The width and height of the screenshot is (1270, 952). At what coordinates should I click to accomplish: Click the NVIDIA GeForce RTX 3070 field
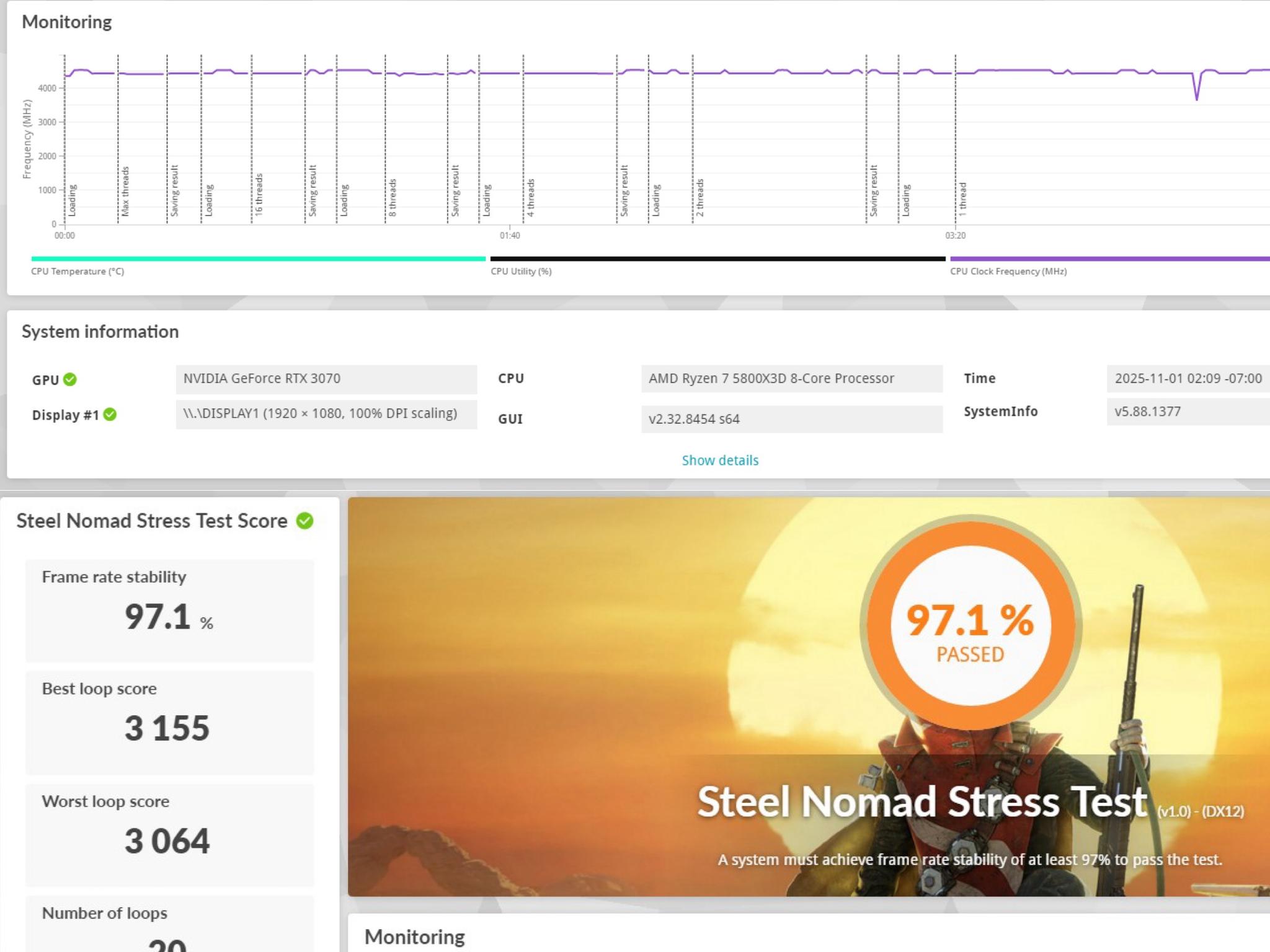pos(326,379)
